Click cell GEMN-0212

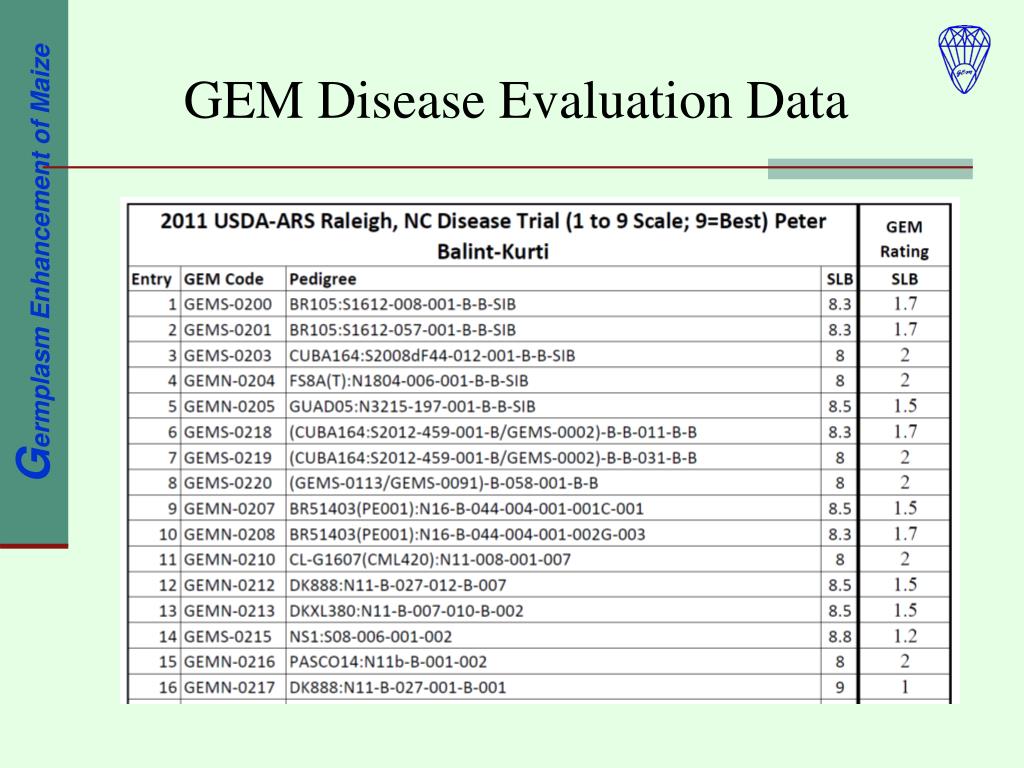[229, 585]
